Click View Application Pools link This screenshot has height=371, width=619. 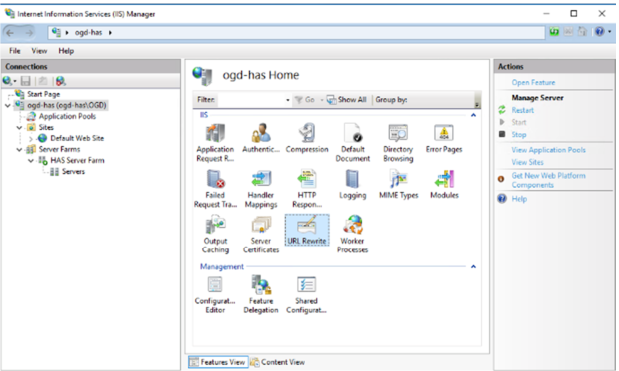click(548, 150)
